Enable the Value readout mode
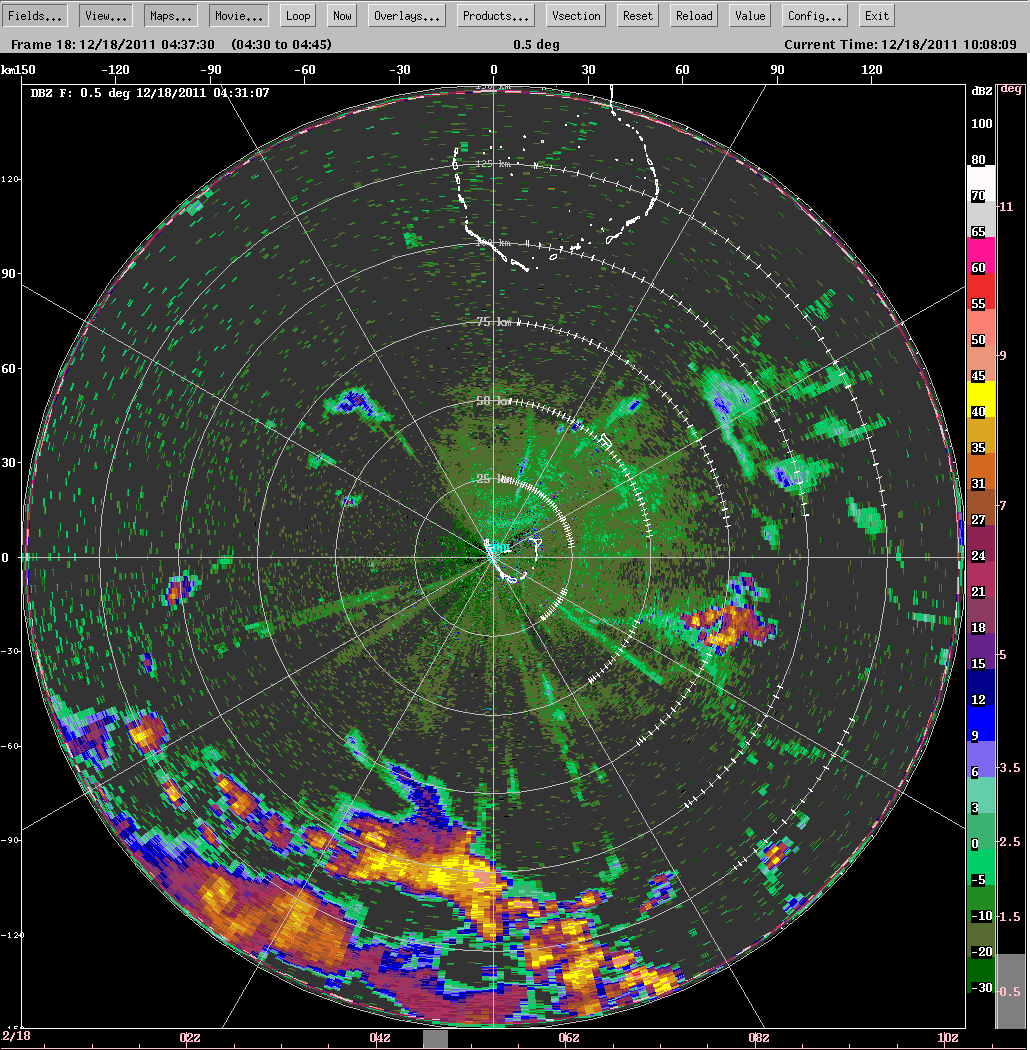The height and width of the screenshot is (1050, 1030). pyautogui.click(x=749, y=15)
